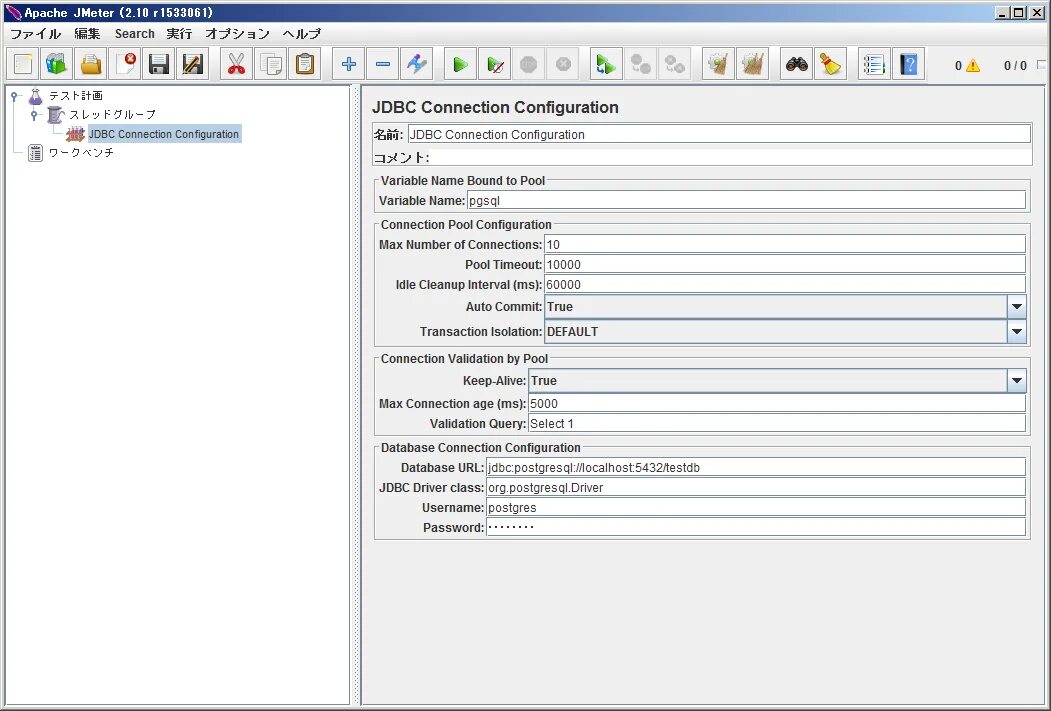Cut with the scissors icon
This screenshot has height=711, width=1051.
pos(237,64)
